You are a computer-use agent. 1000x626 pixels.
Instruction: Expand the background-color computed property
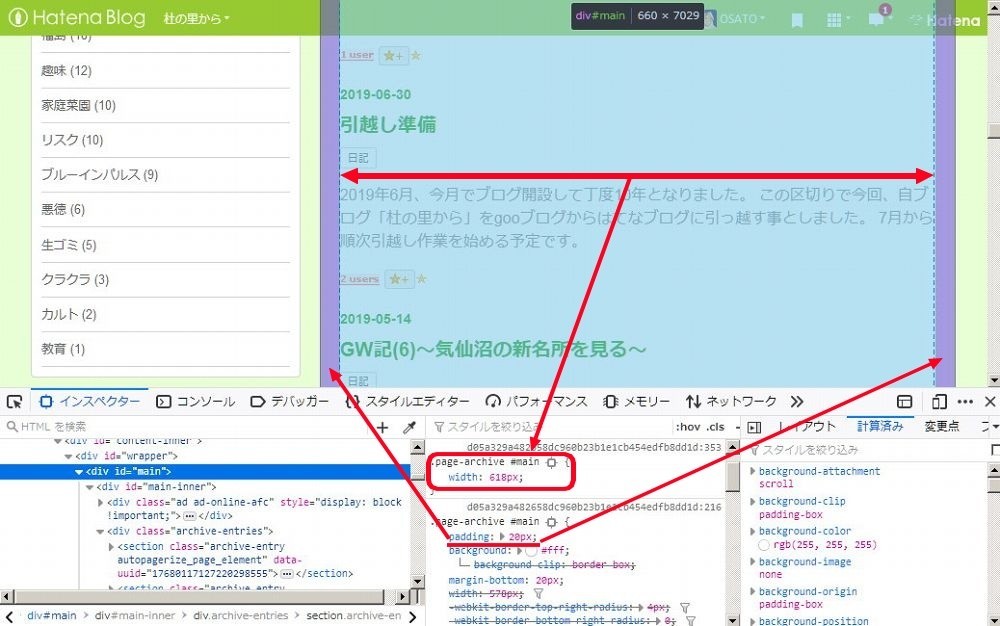point(752,531)
